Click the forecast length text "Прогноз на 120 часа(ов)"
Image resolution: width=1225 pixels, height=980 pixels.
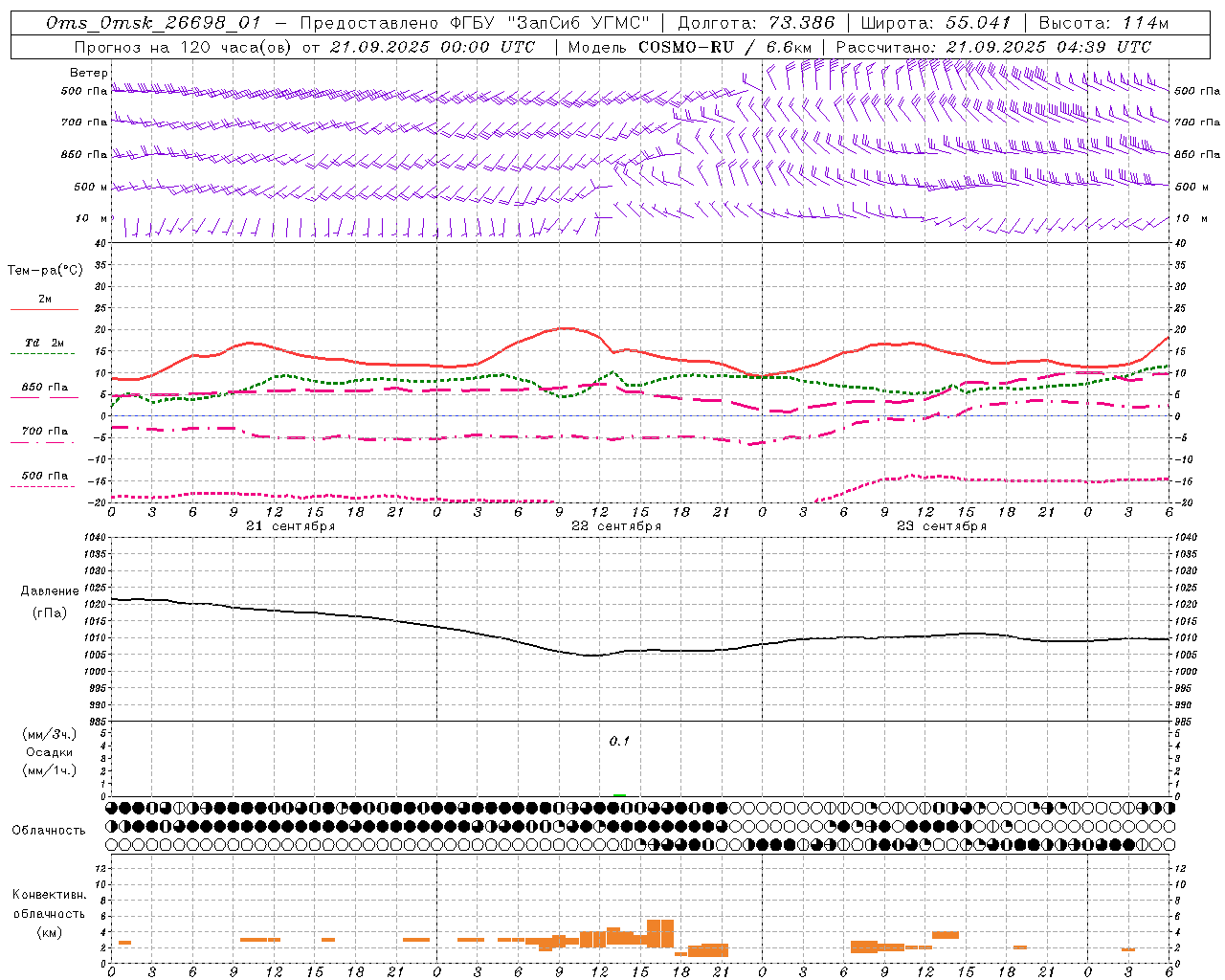click(185, 47)
